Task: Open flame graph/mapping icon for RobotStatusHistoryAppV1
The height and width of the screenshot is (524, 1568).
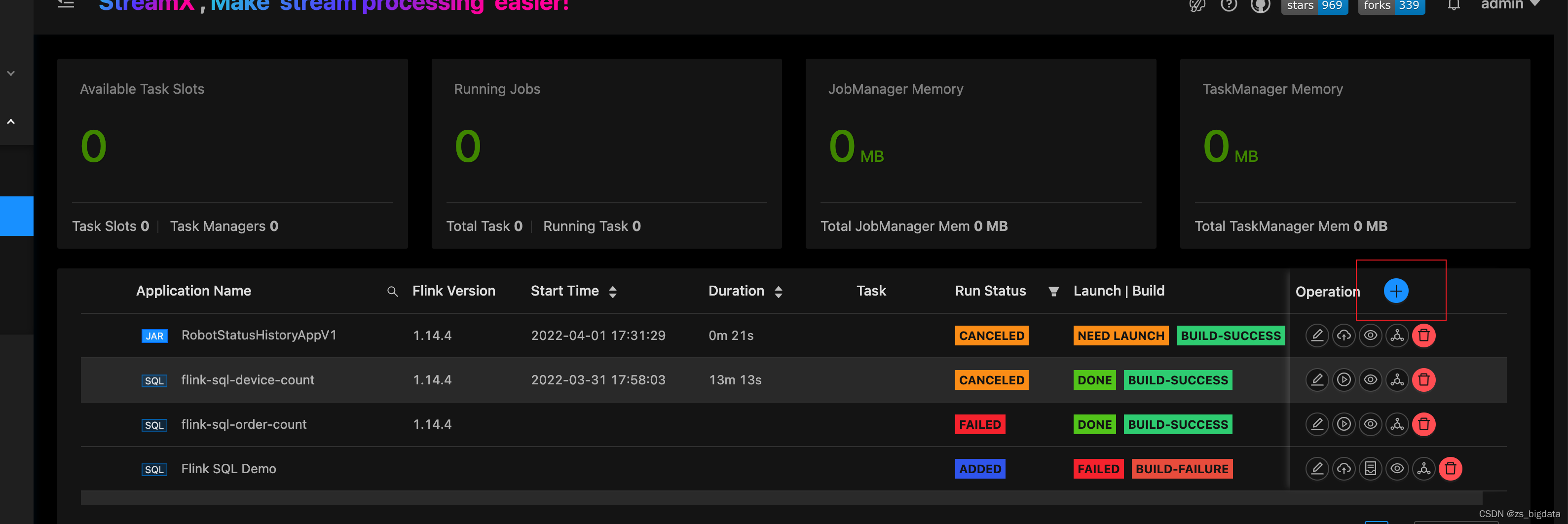Action: [1397, 336]
